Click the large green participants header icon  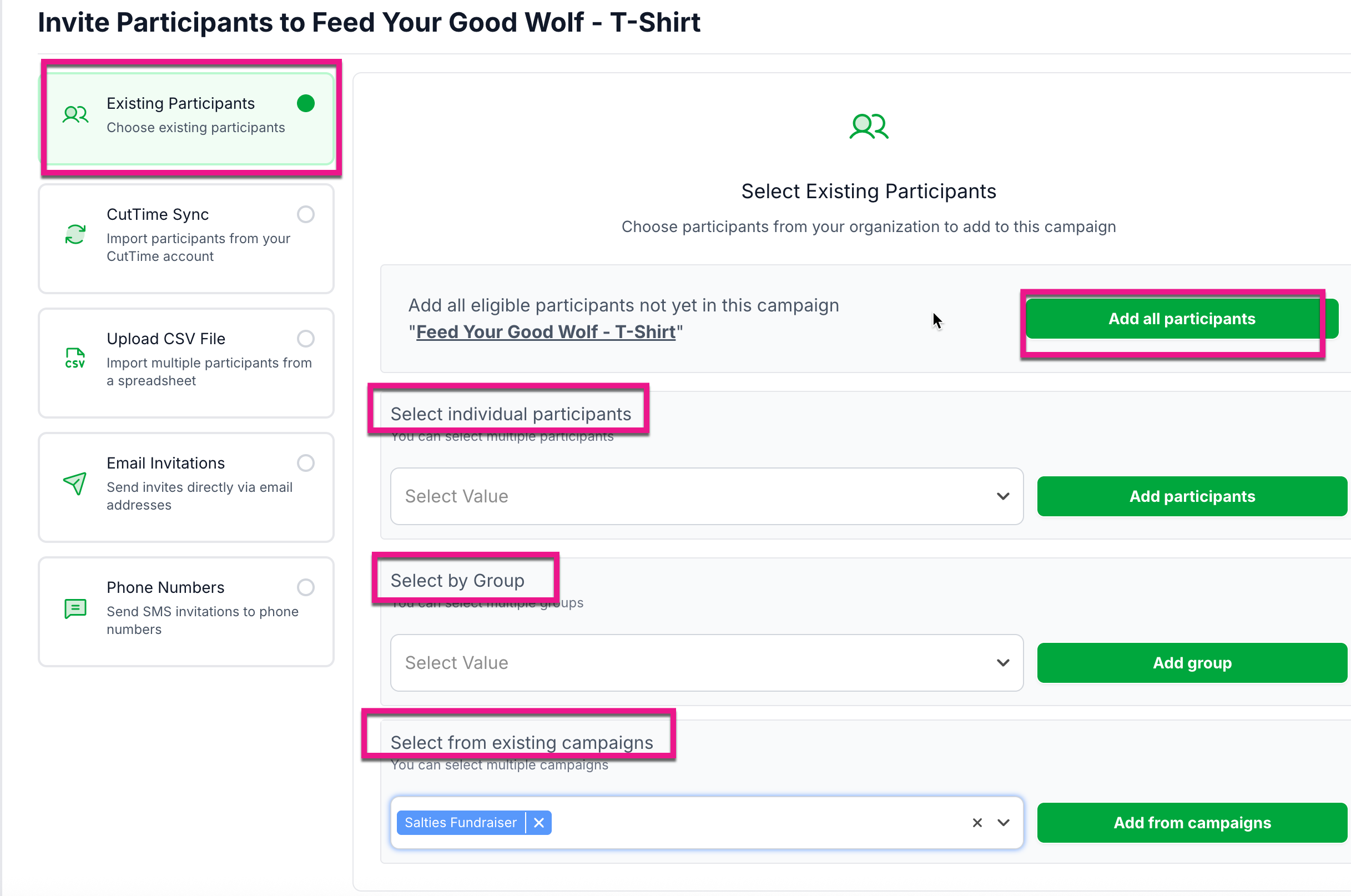(x=868, y=126)
